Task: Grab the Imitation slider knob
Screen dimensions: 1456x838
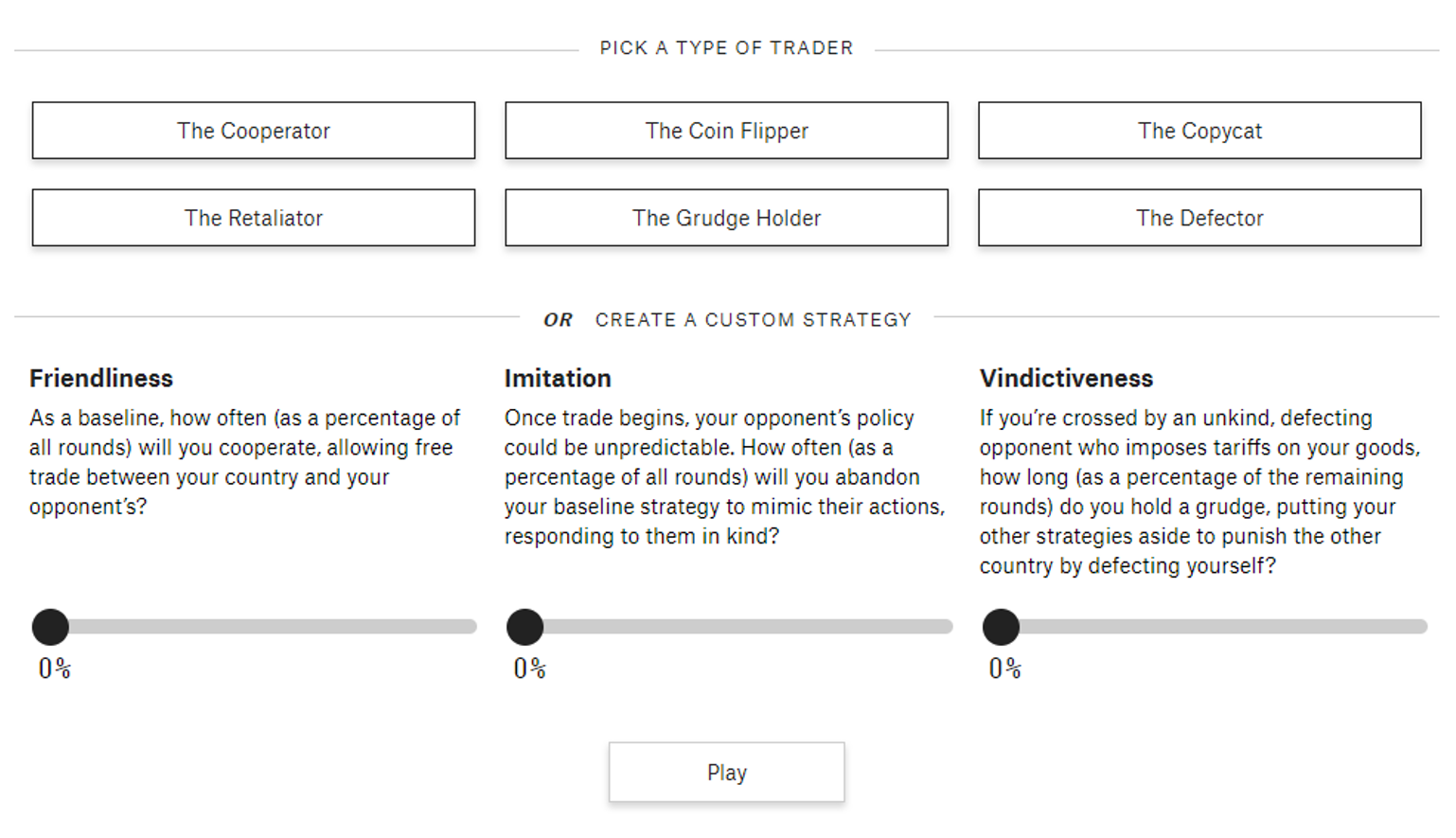Action: point(525,627)
